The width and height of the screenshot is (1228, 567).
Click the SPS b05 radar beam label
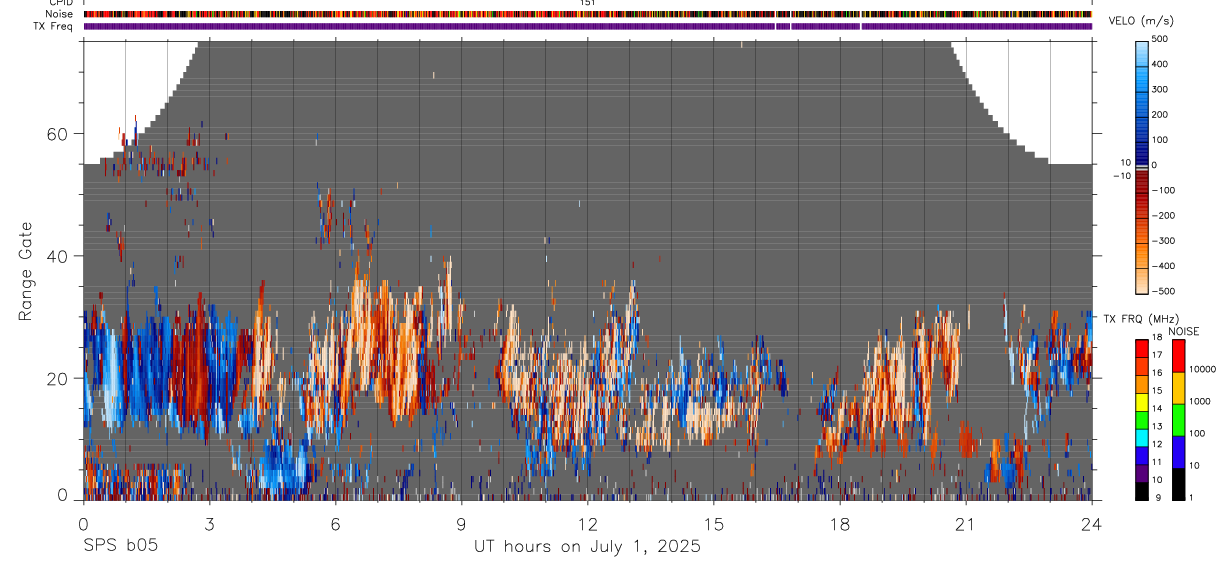click(x=120, y=546)
